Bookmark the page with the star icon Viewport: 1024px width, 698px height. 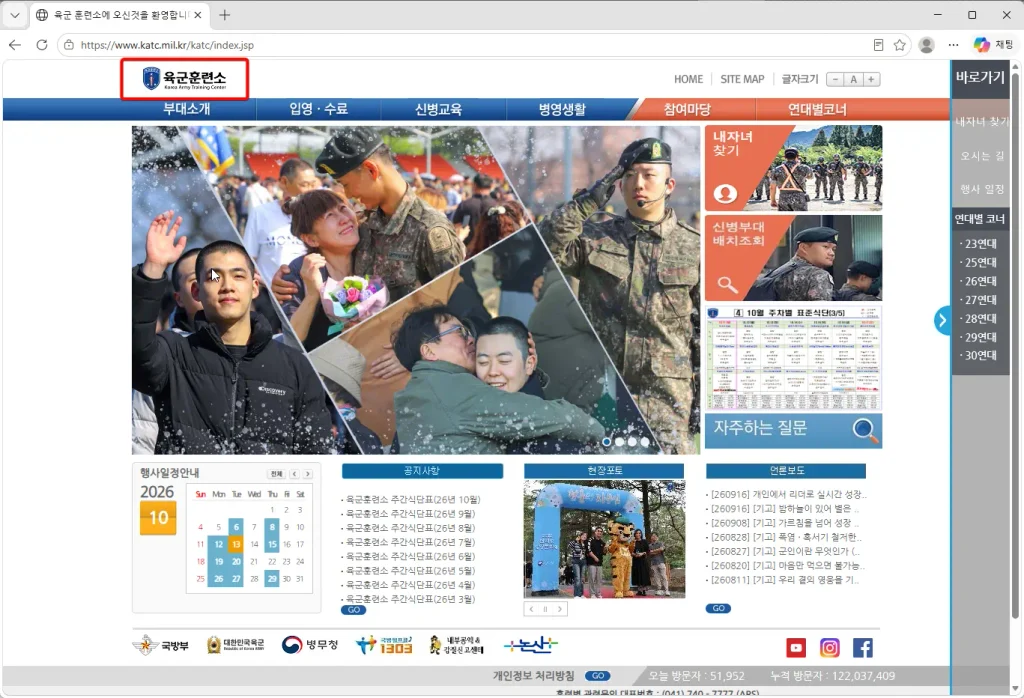click(x=899, y=45)
